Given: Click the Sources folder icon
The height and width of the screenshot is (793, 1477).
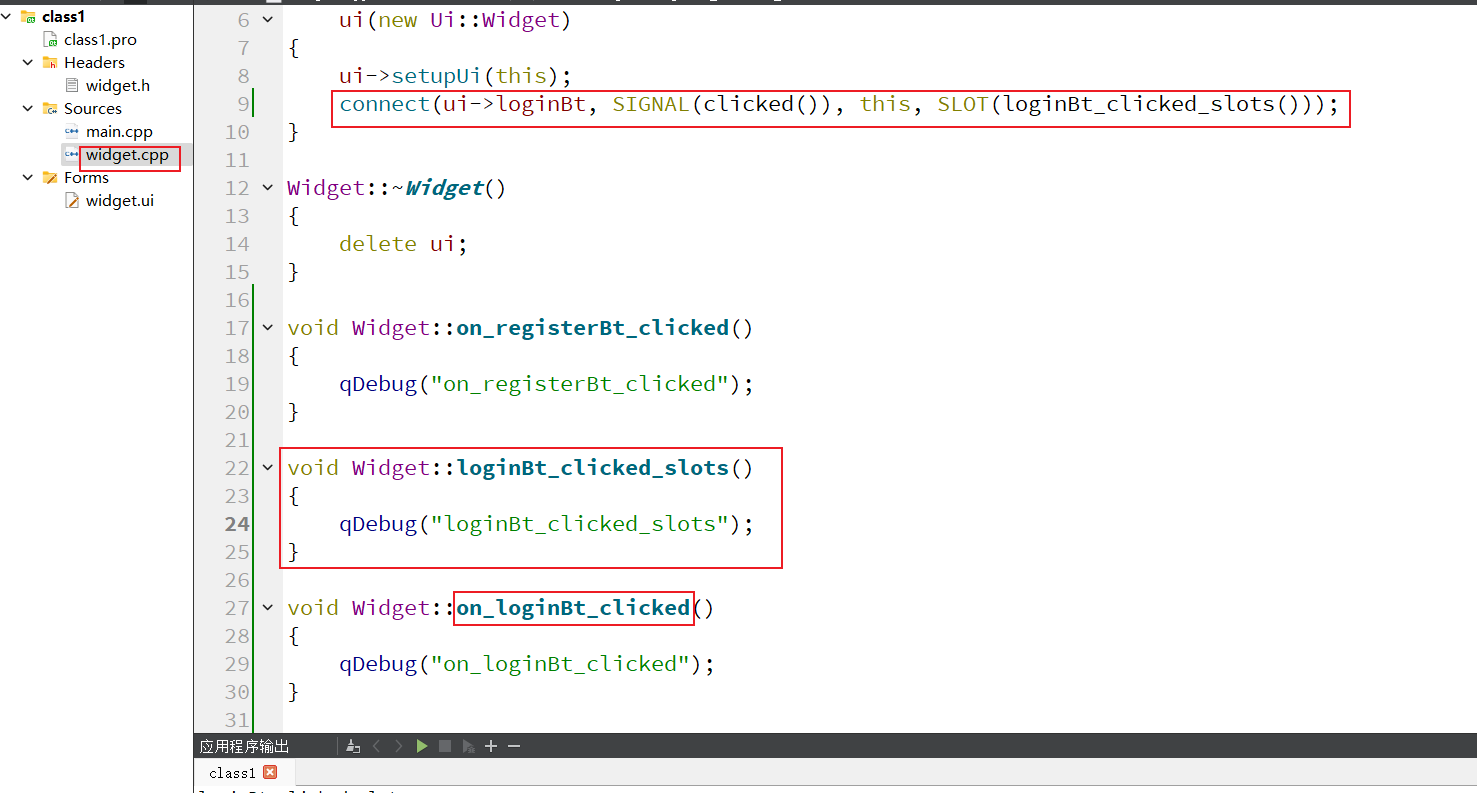Looking at the screenshot, I should [x=50, y=109].
